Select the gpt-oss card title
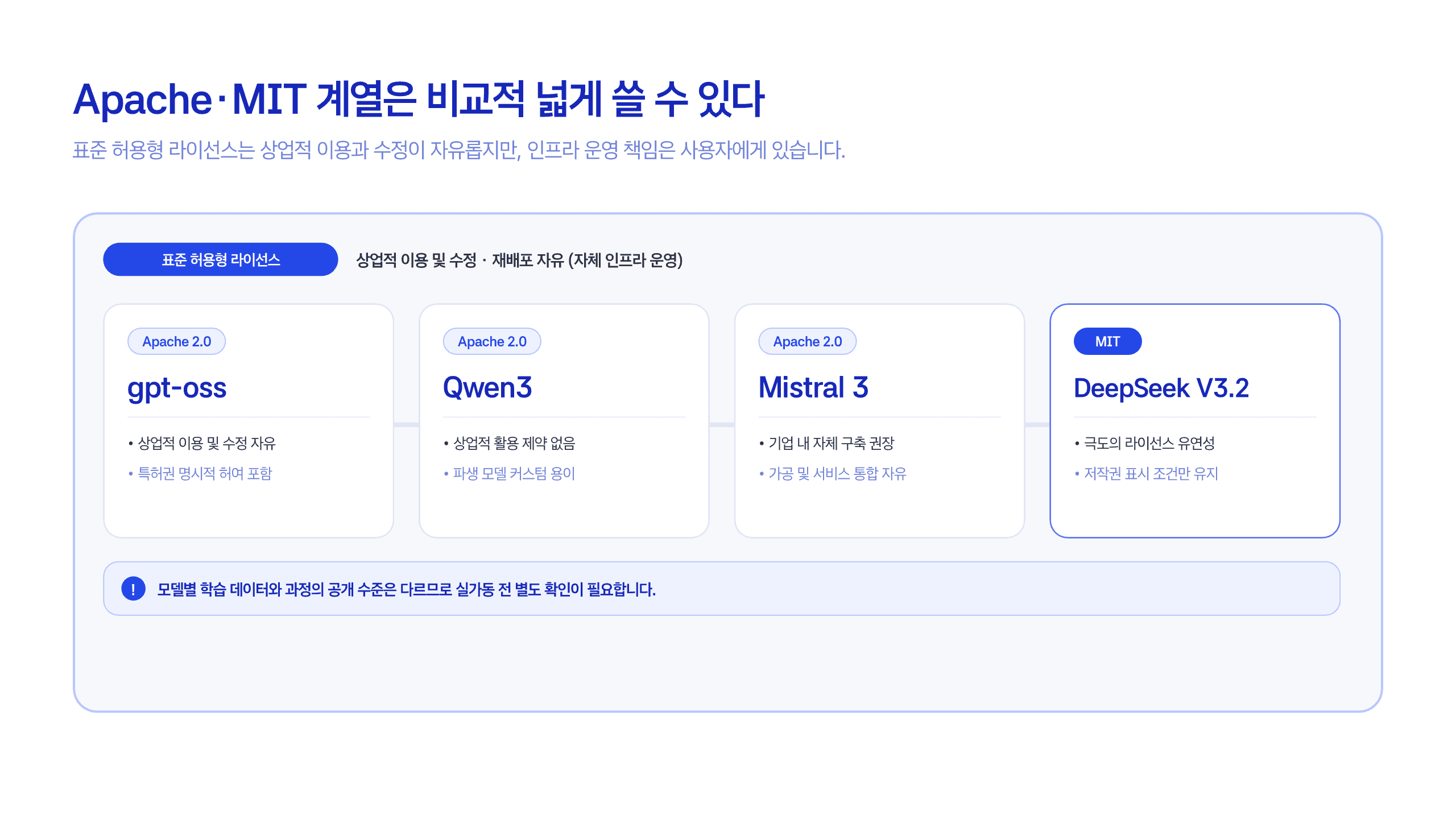1456x819 pixels. click(177, 388)
